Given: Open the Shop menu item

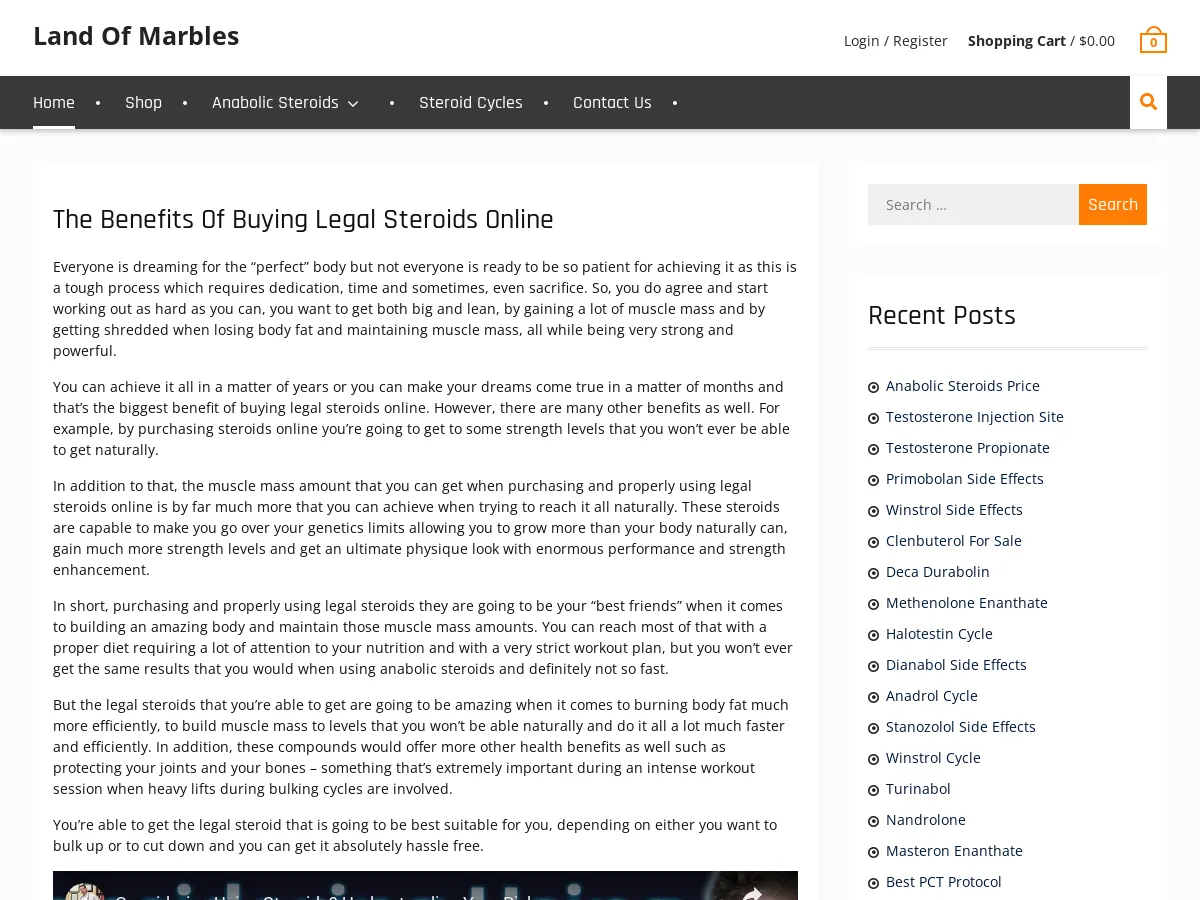Looking at the screenshot, I should coord(143,101).
